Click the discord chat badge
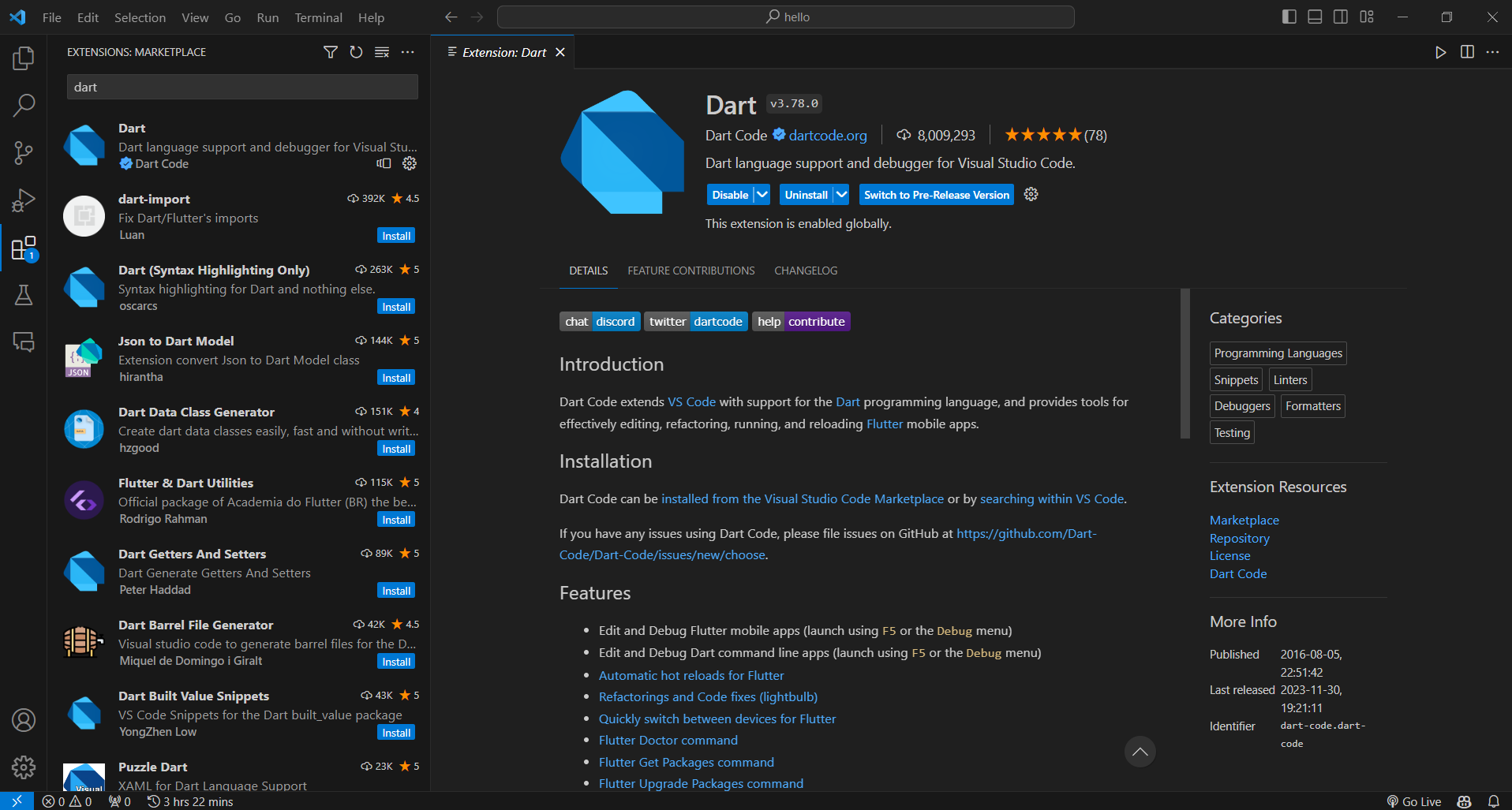 [601, 322]
